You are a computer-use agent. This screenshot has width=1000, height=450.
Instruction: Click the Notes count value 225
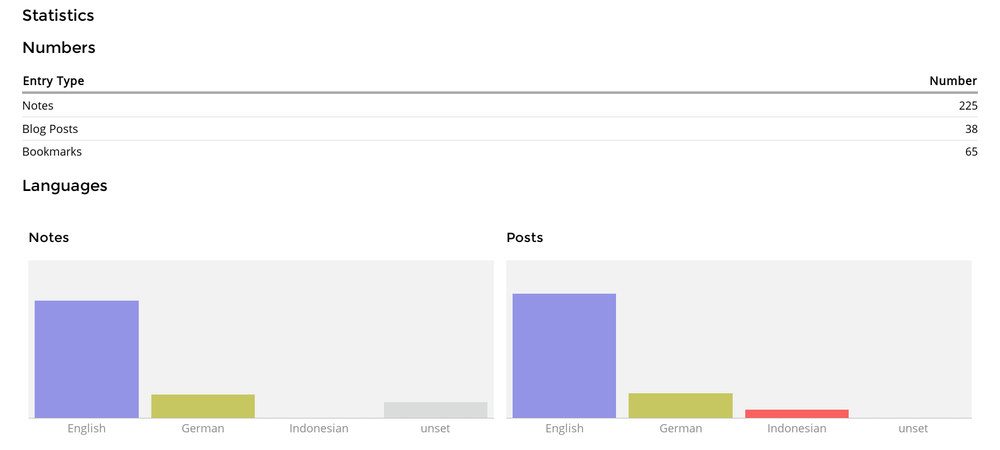[x=966, y=105]
